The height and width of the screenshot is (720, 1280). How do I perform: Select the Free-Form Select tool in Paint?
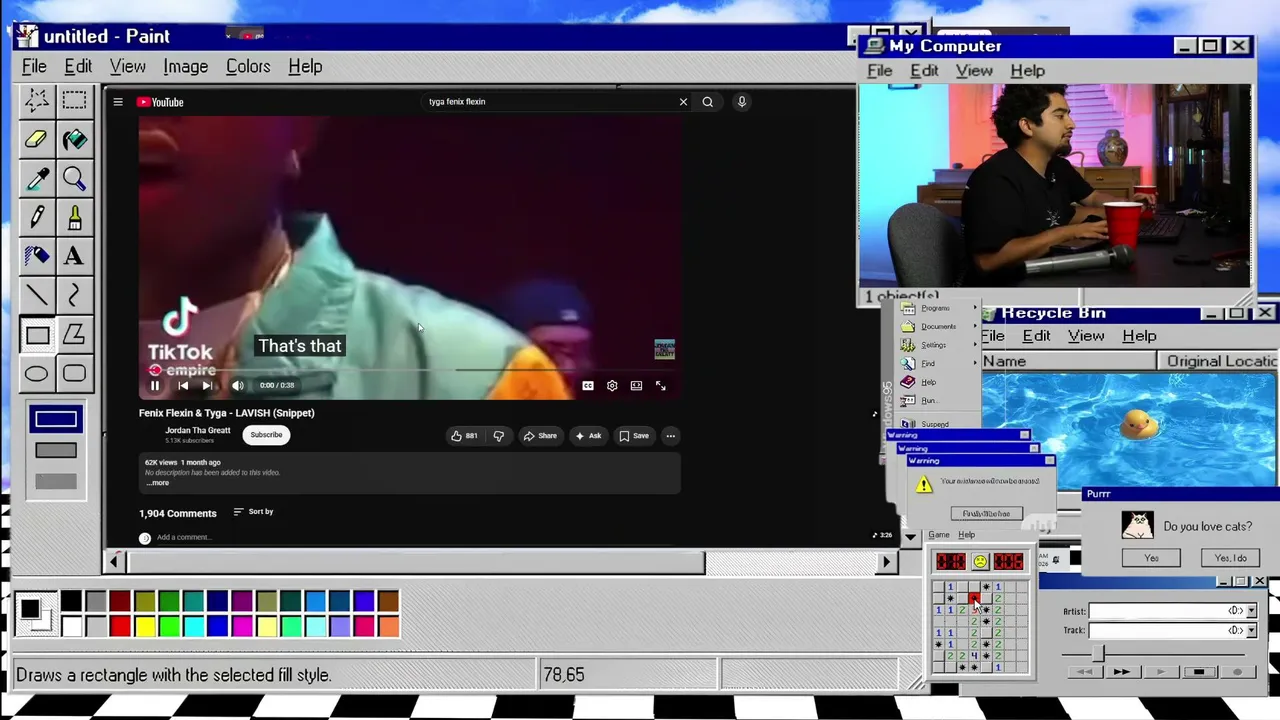tap(37, 99)
